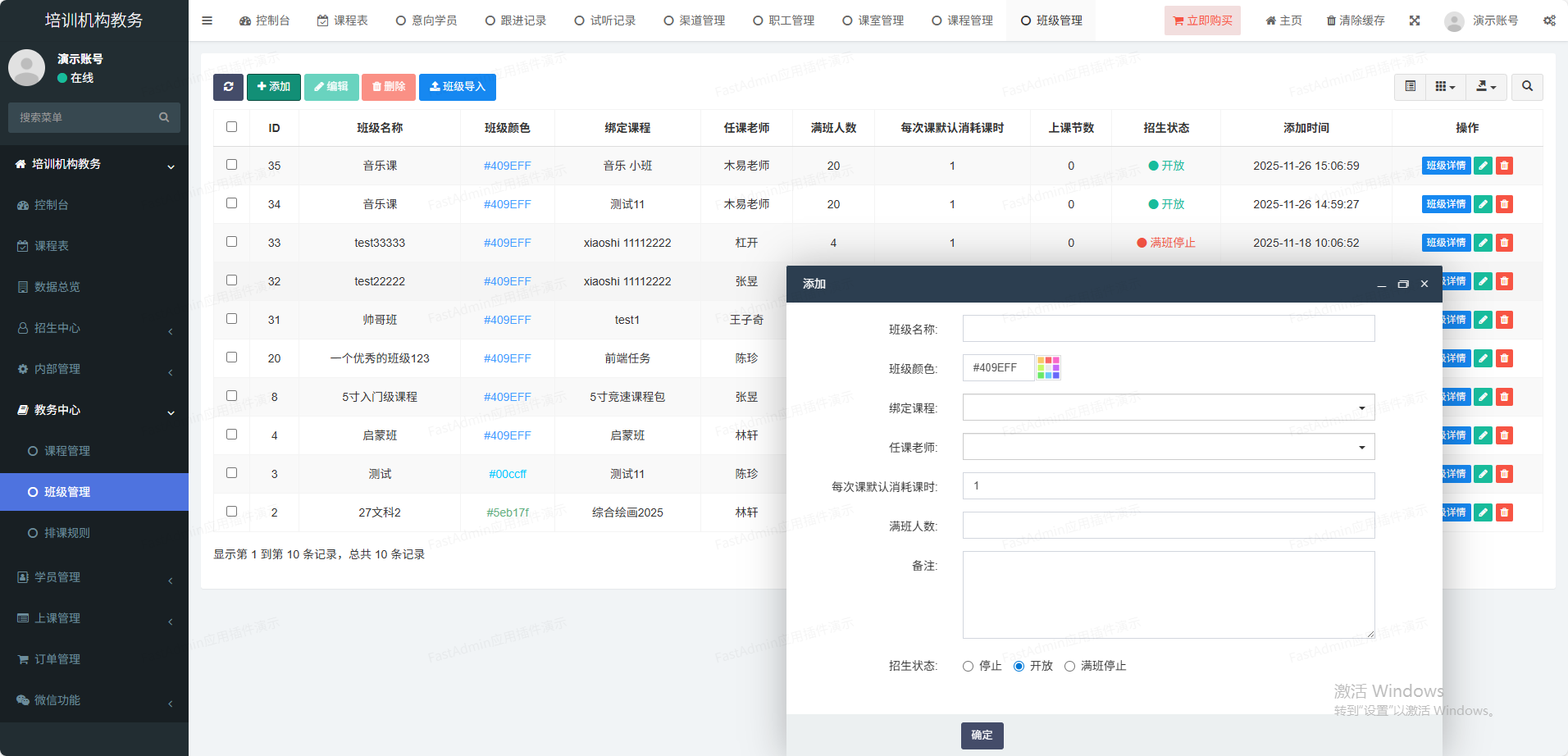The image size is (1568, 756).
Task: Open the column visibility dropdown
Action: click(1445, 86)
